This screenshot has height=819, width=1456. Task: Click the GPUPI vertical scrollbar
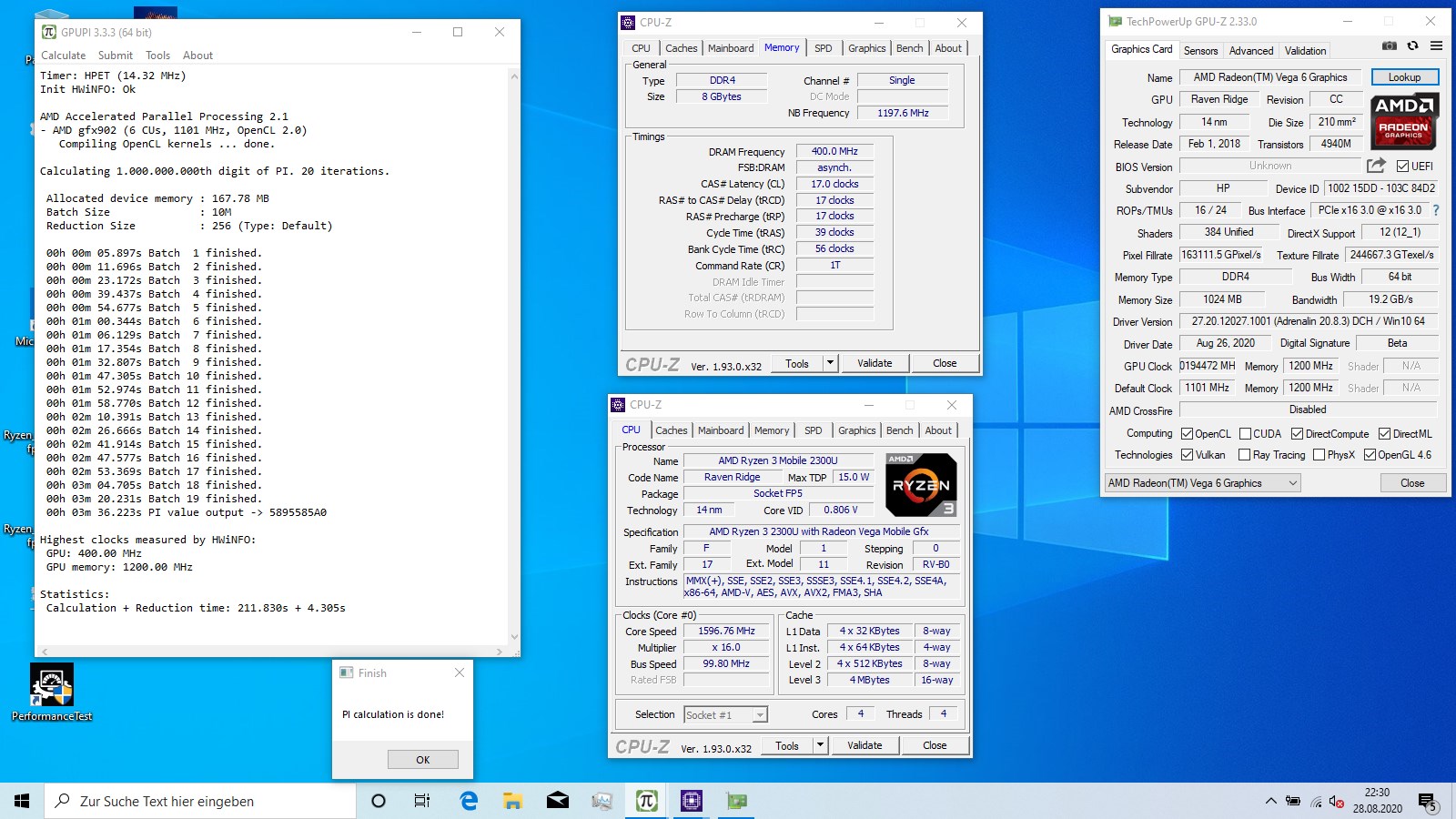tap(514, 357)
